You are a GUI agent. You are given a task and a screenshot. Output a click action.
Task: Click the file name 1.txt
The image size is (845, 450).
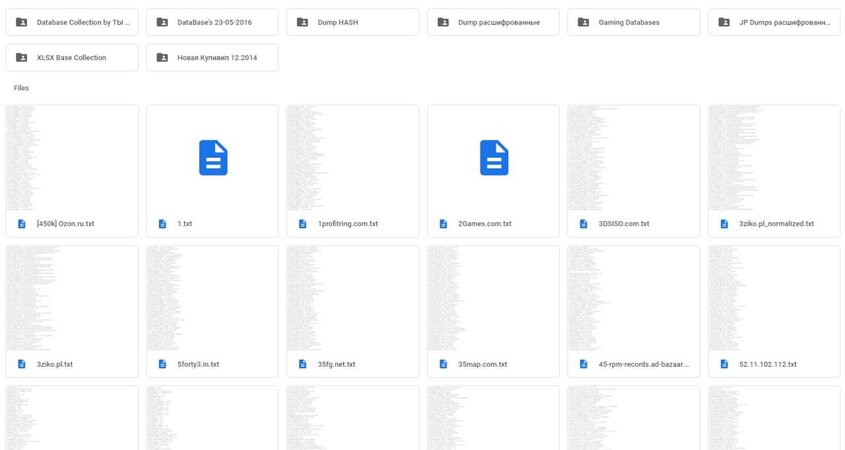click(184, 224)
